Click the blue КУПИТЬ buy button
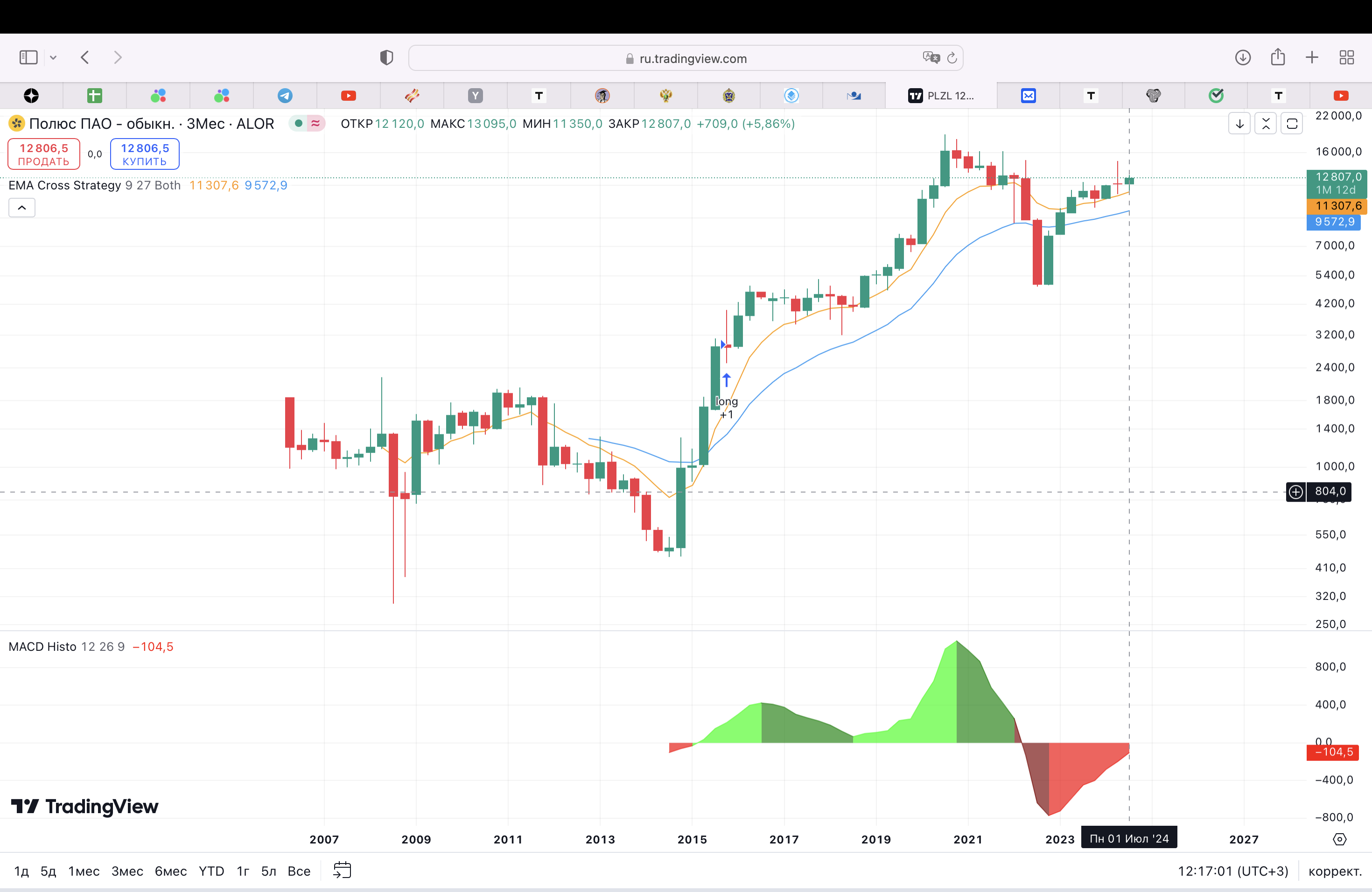Screen dimensions: 1372x892 (x=145, y=154)
